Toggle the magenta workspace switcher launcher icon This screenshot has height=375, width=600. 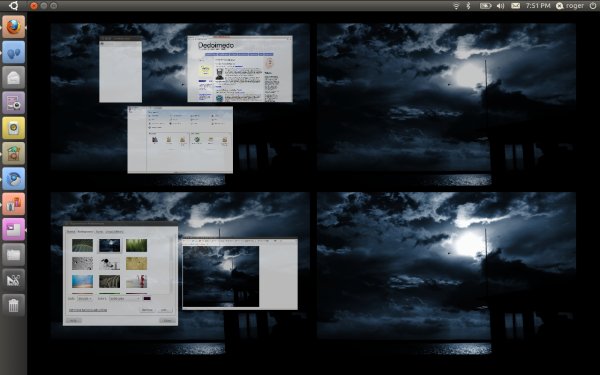click(13, 229)
